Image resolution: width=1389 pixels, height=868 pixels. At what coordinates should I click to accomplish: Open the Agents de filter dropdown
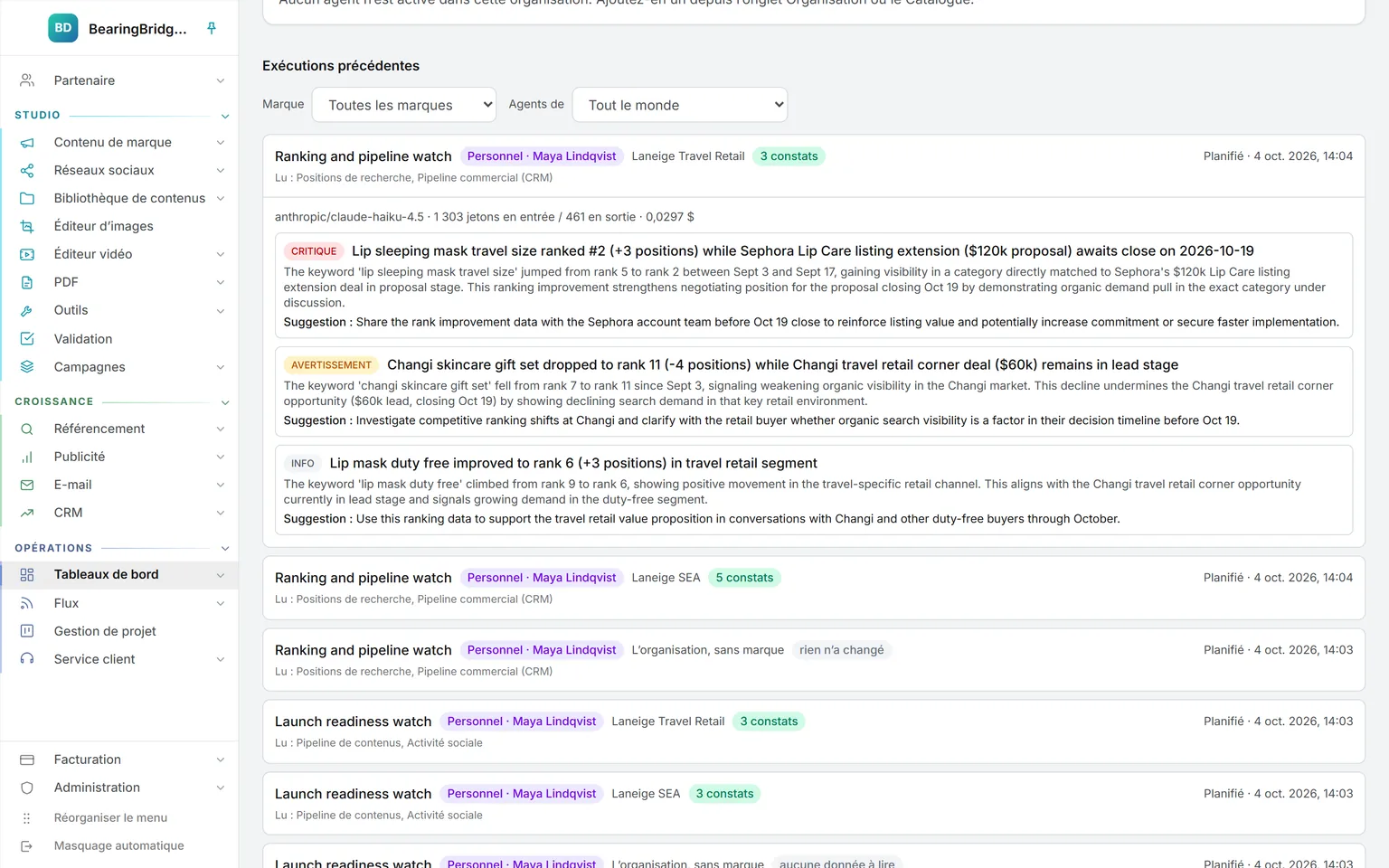[680, 105]
